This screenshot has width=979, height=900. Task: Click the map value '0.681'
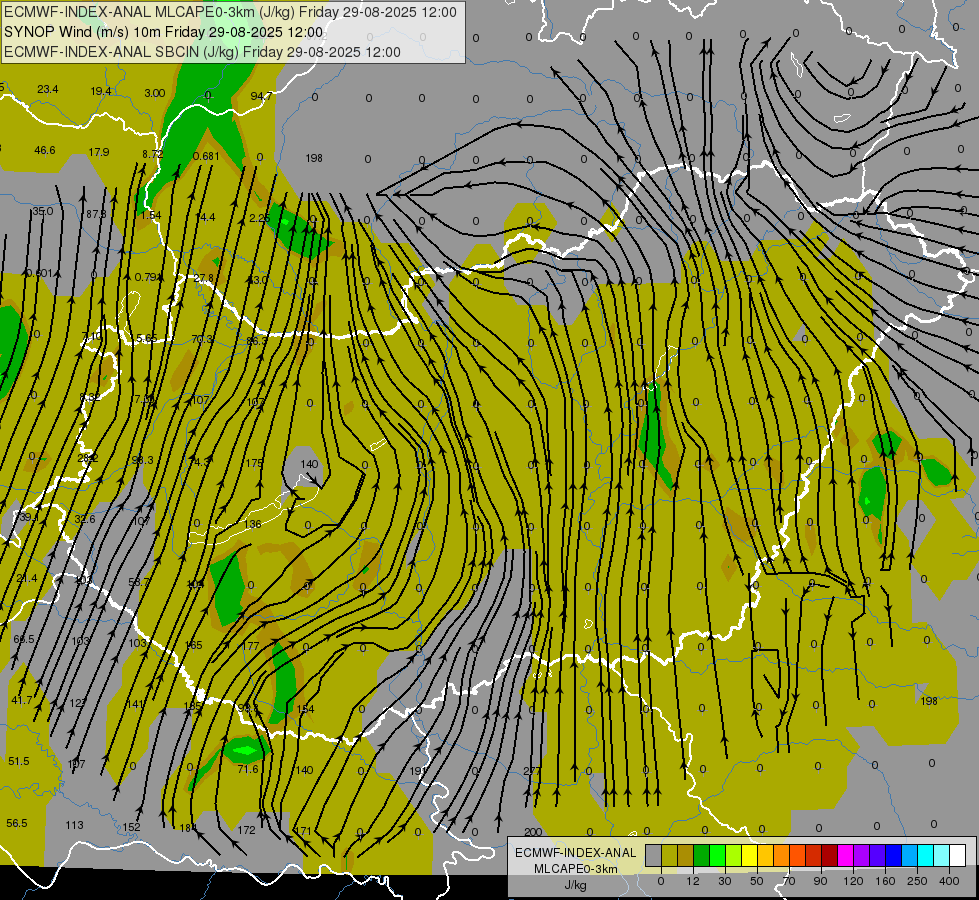click(x=206, y=156)
